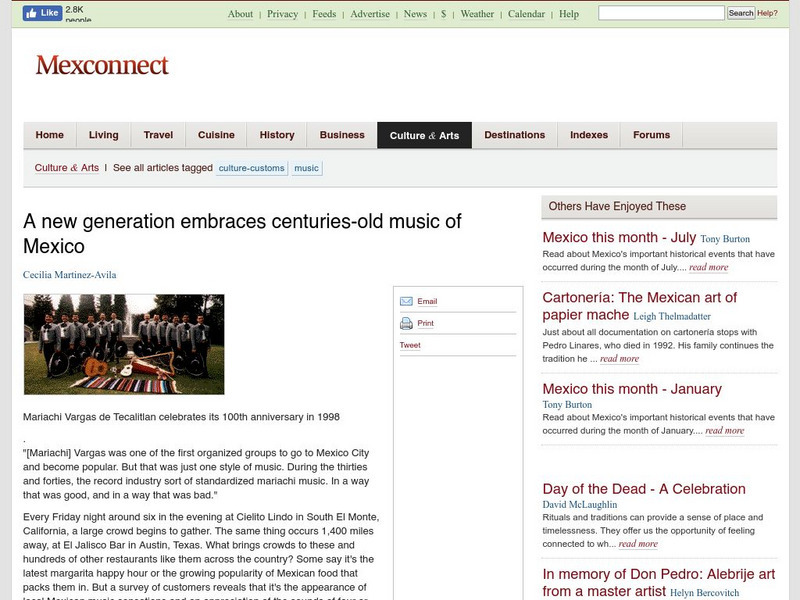The width and height of the screenshot is (800, 600).
Task: Open the Feeds link
Action: [x=324, y=14]
